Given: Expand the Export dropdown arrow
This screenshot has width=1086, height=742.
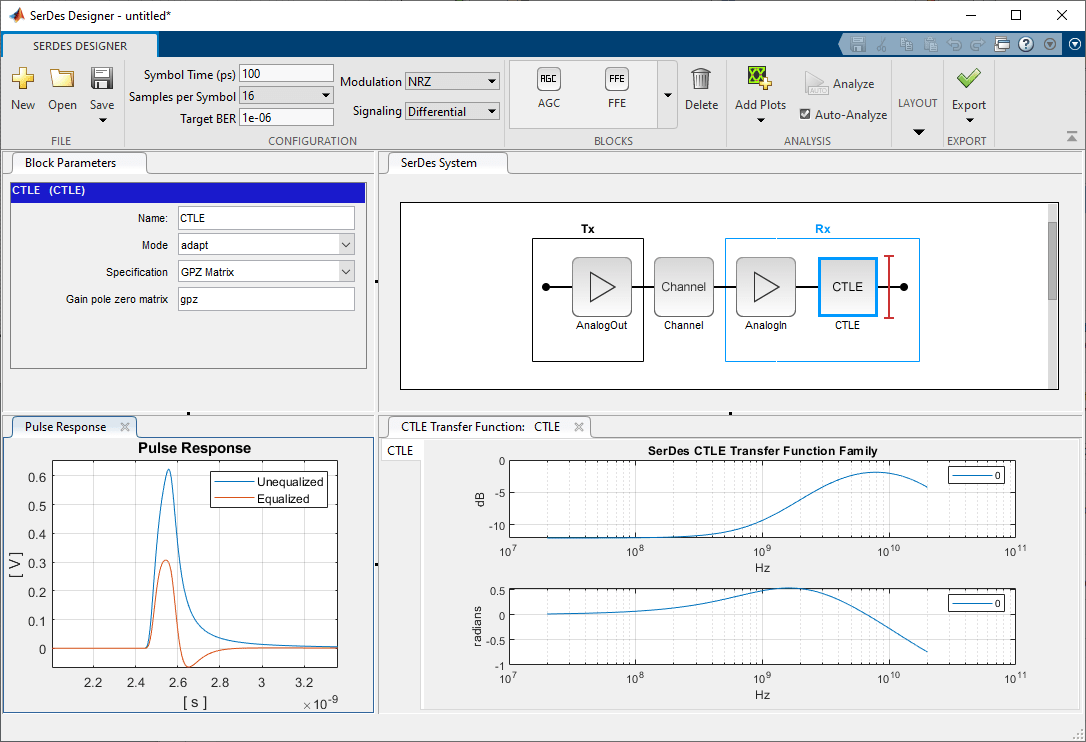Looking at the screenshot, I should click(x=969, y=121).
